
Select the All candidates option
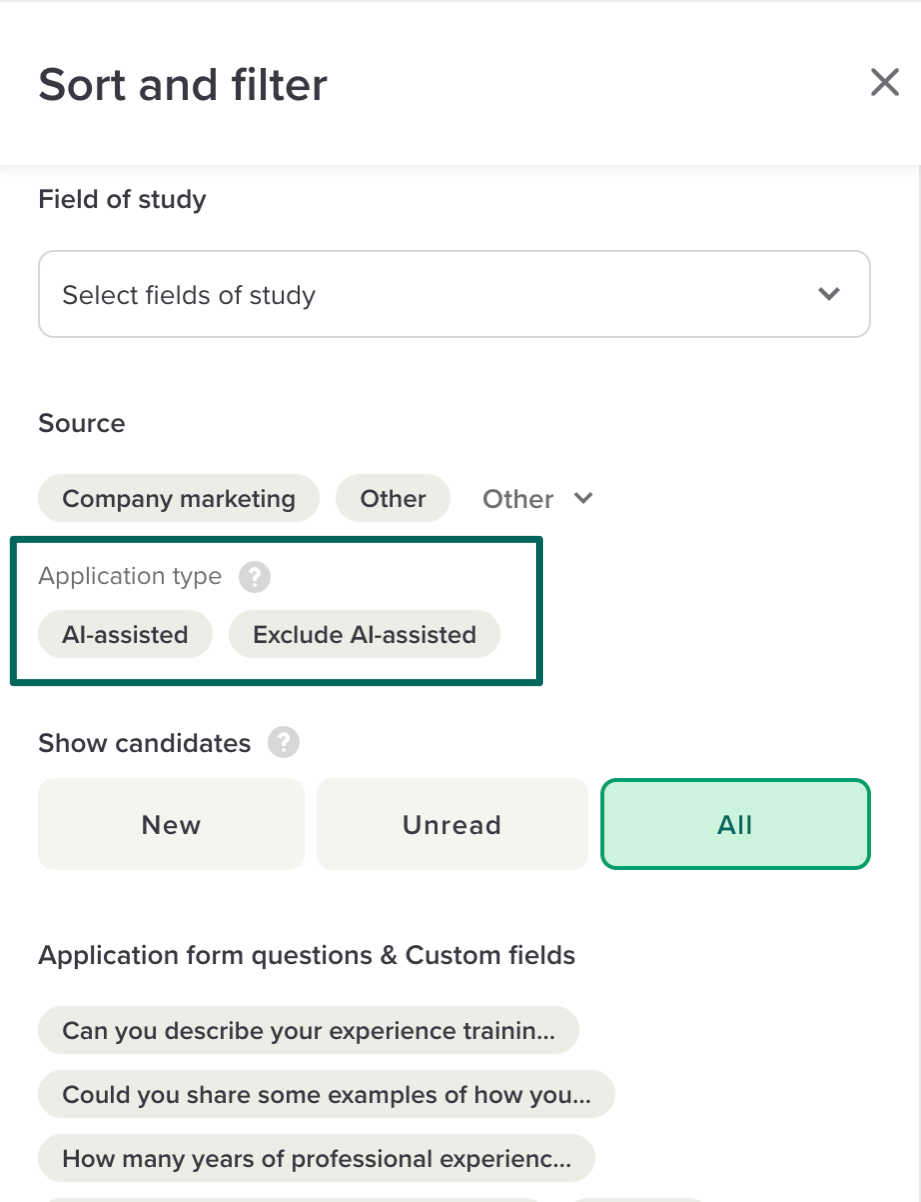coord(735,825)
